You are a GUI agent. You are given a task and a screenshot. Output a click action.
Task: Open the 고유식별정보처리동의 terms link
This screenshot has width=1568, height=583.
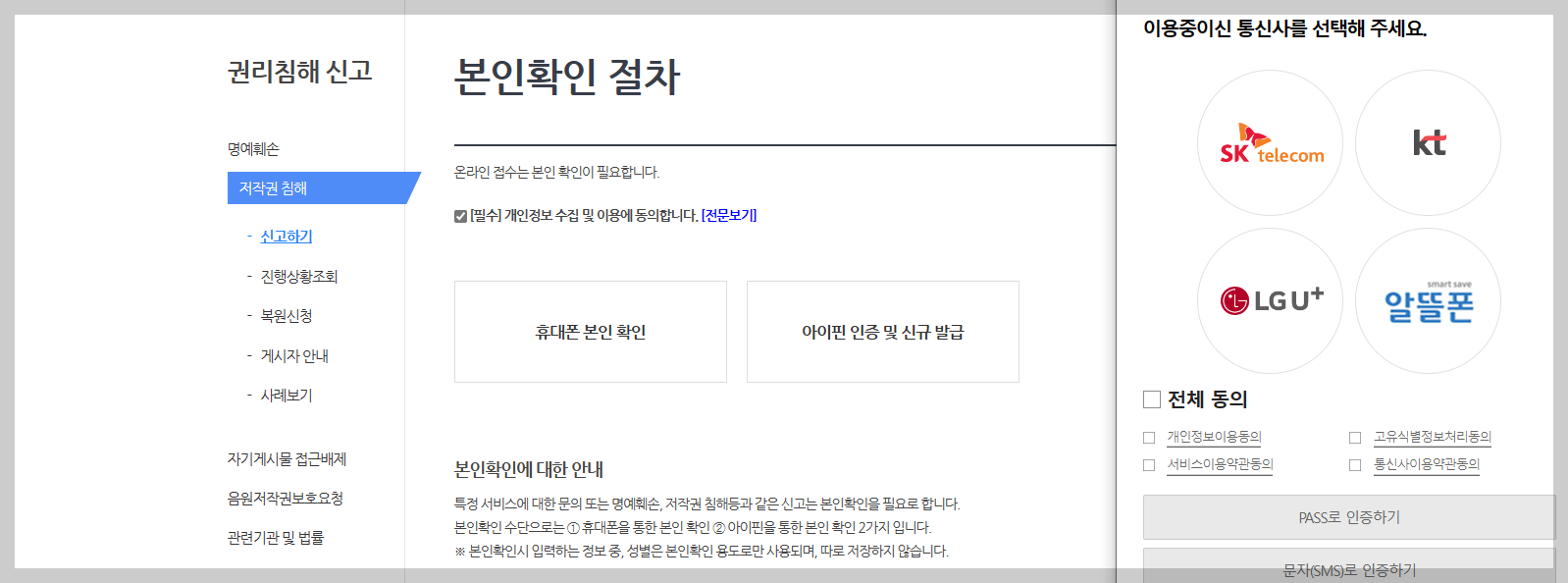(1433, 437)
